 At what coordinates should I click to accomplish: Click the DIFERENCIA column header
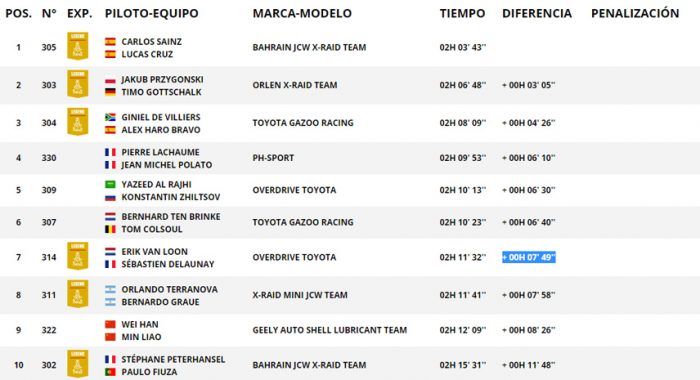[537, 13]
